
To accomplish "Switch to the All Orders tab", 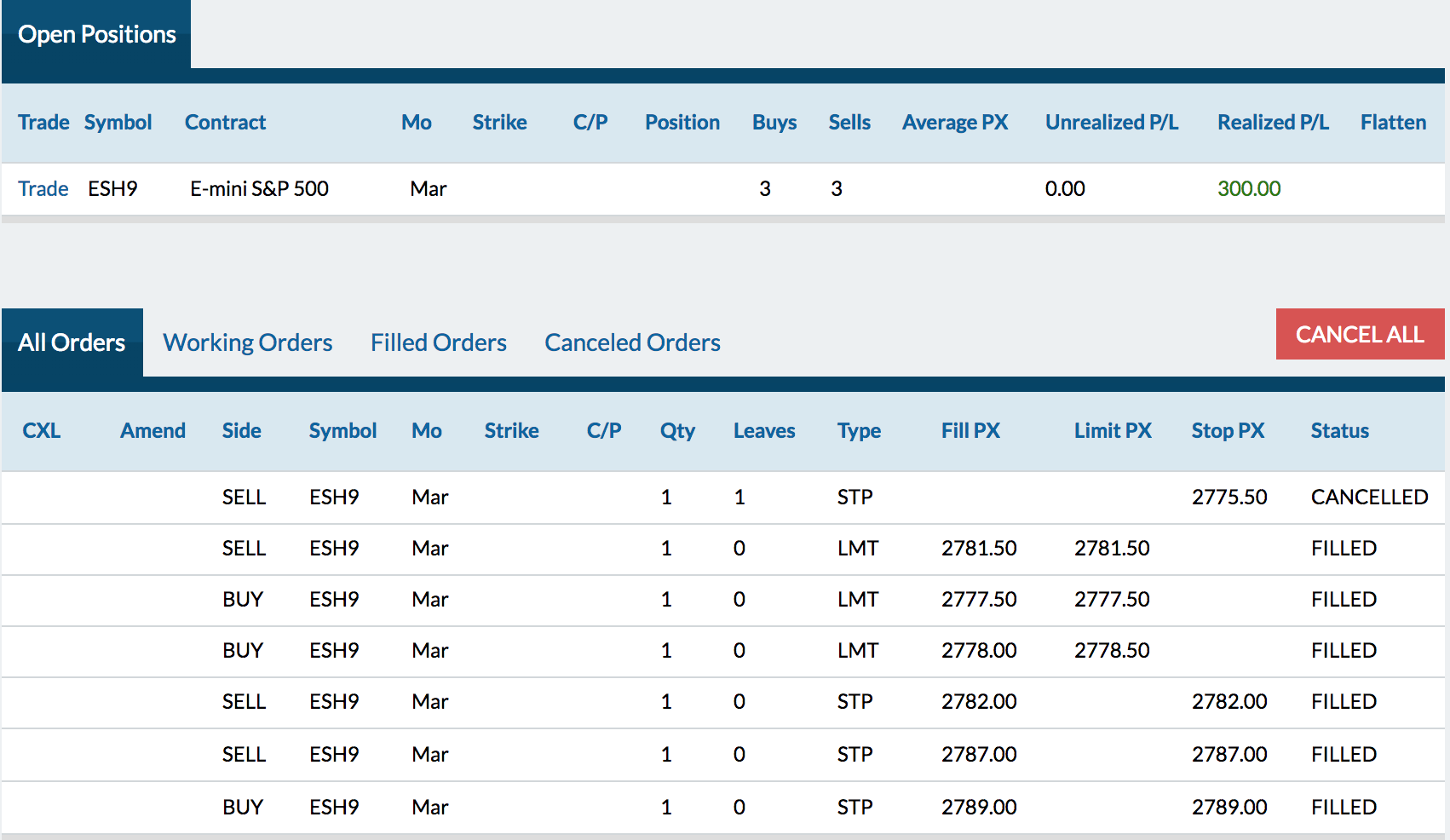I will tap(72, 342).
